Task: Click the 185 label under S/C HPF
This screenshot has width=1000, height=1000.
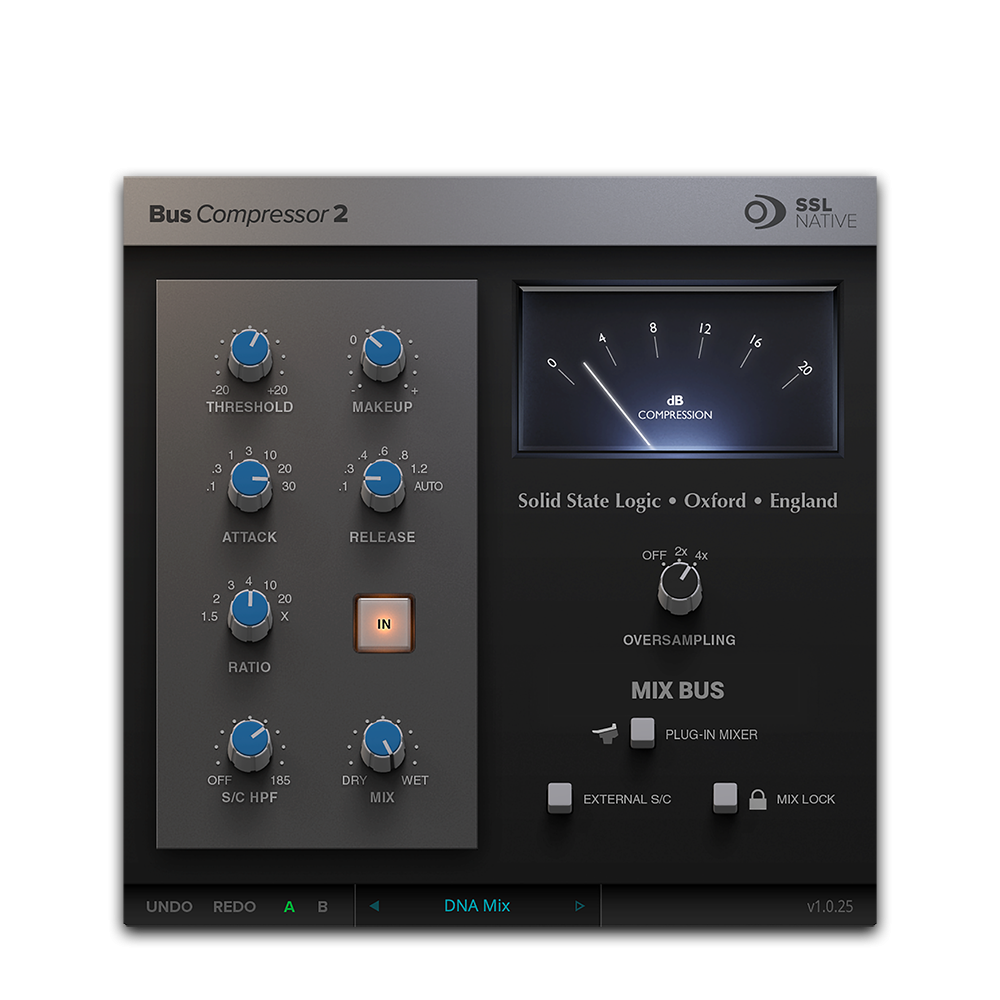Action: pyautogui.click(x=280, y=780)
